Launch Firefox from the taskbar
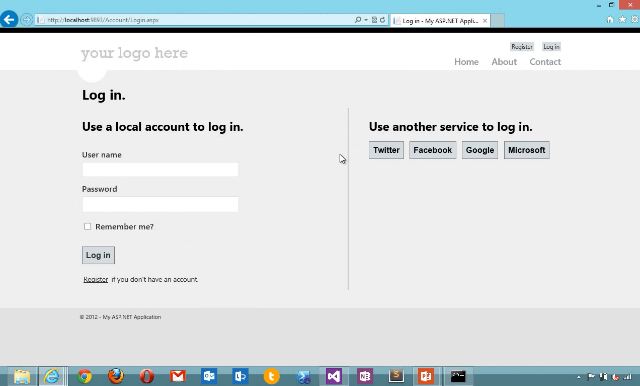640x386 pixels. pyautogui.click(x=116, y=376)
